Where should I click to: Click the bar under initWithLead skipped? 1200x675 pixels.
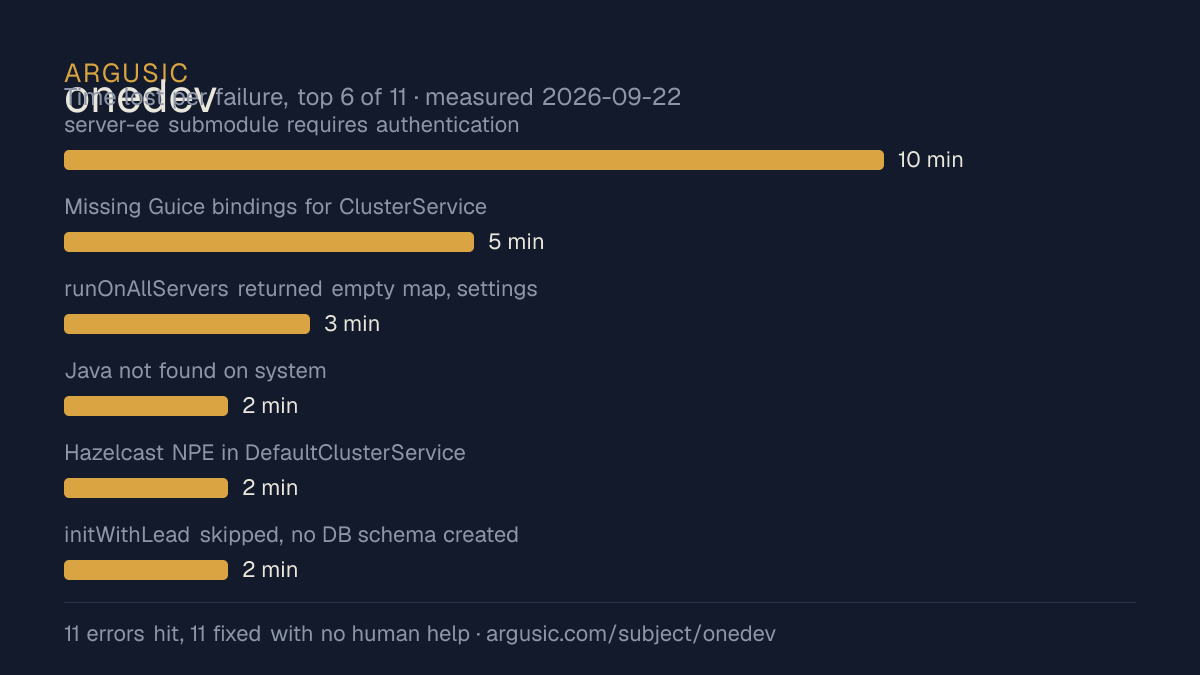click(x=146, y=570)
